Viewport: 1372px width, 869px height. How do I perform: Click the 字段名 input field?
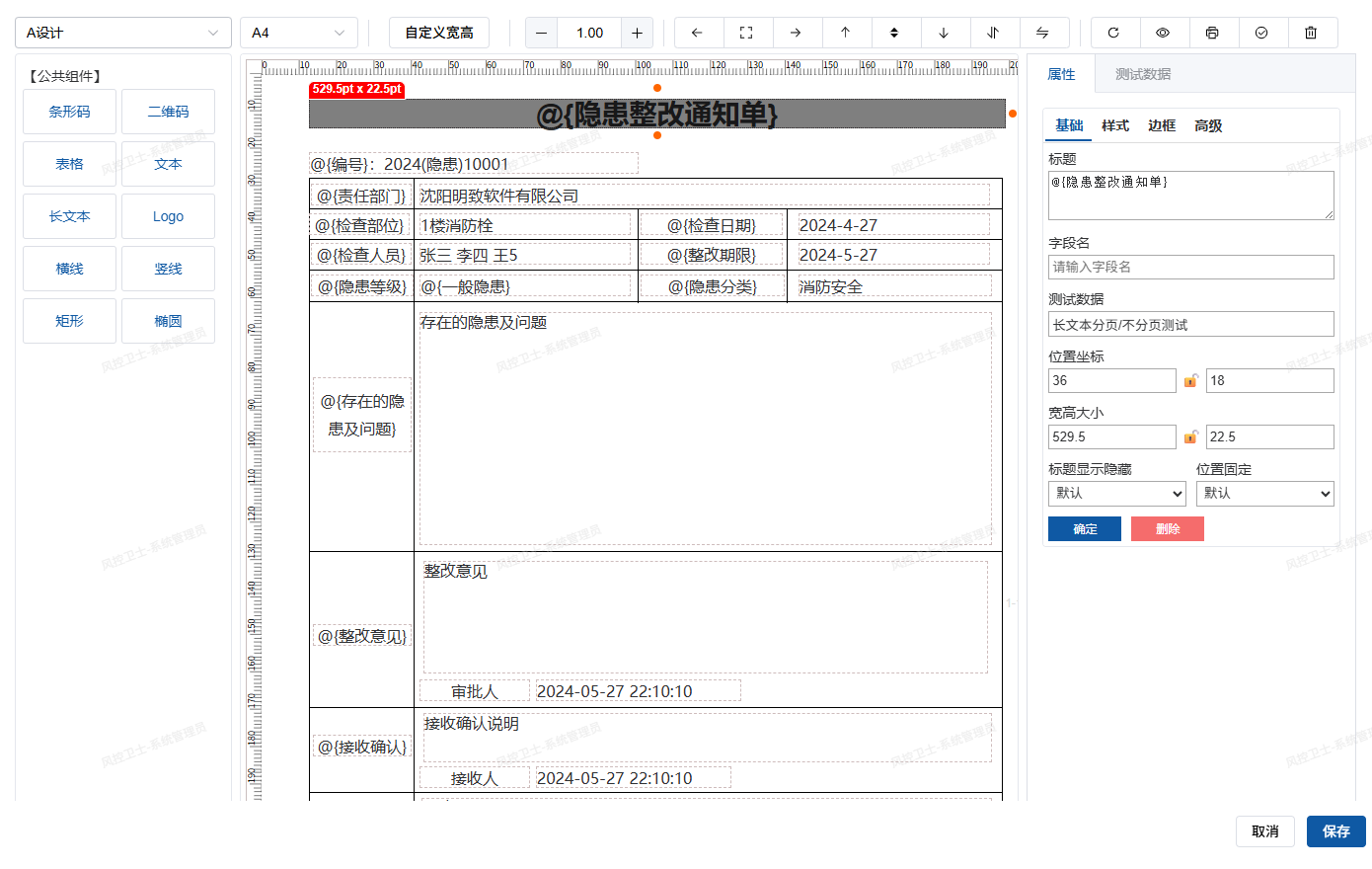tap(1190, 267)
